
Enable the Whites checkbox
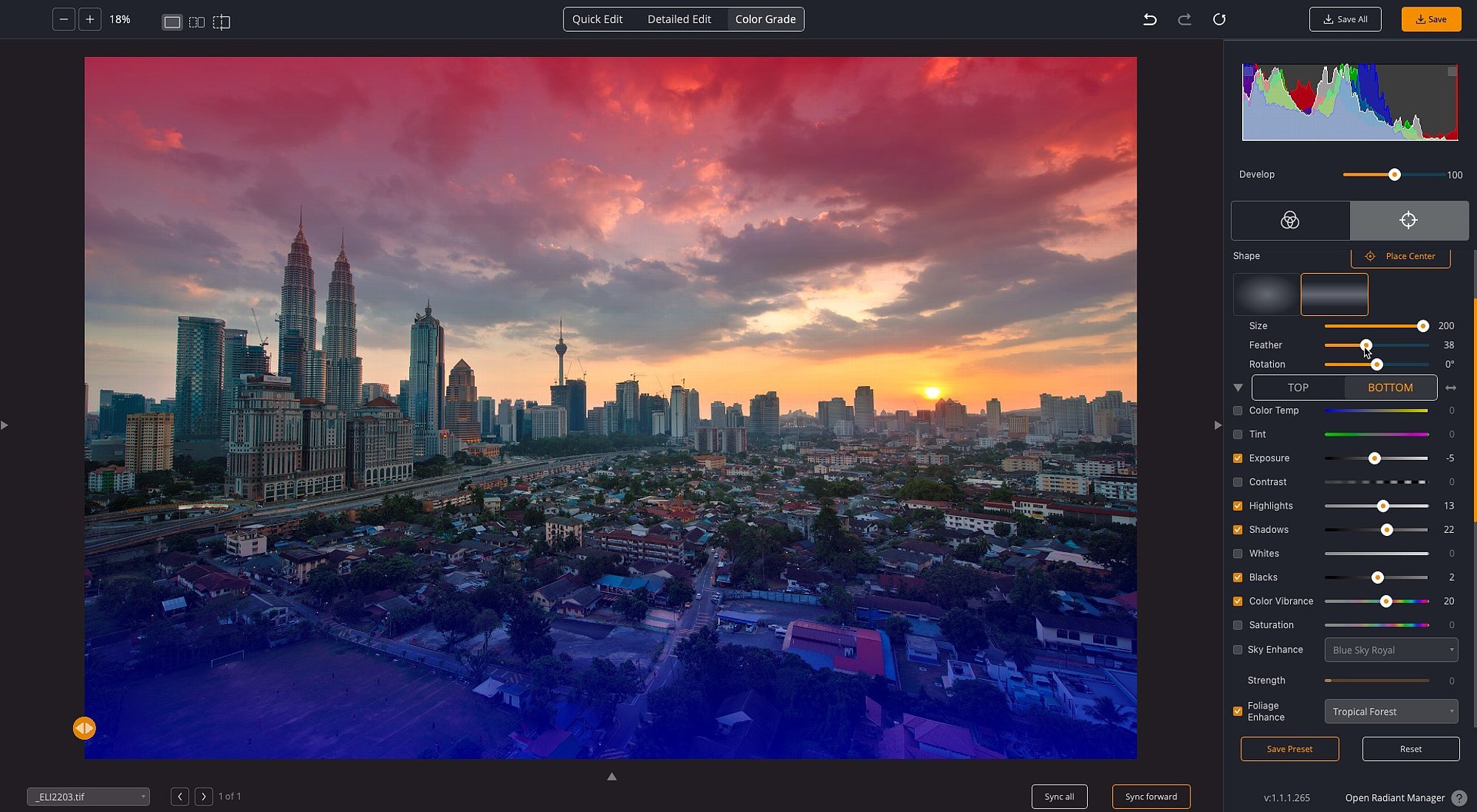pos(1238,554)
